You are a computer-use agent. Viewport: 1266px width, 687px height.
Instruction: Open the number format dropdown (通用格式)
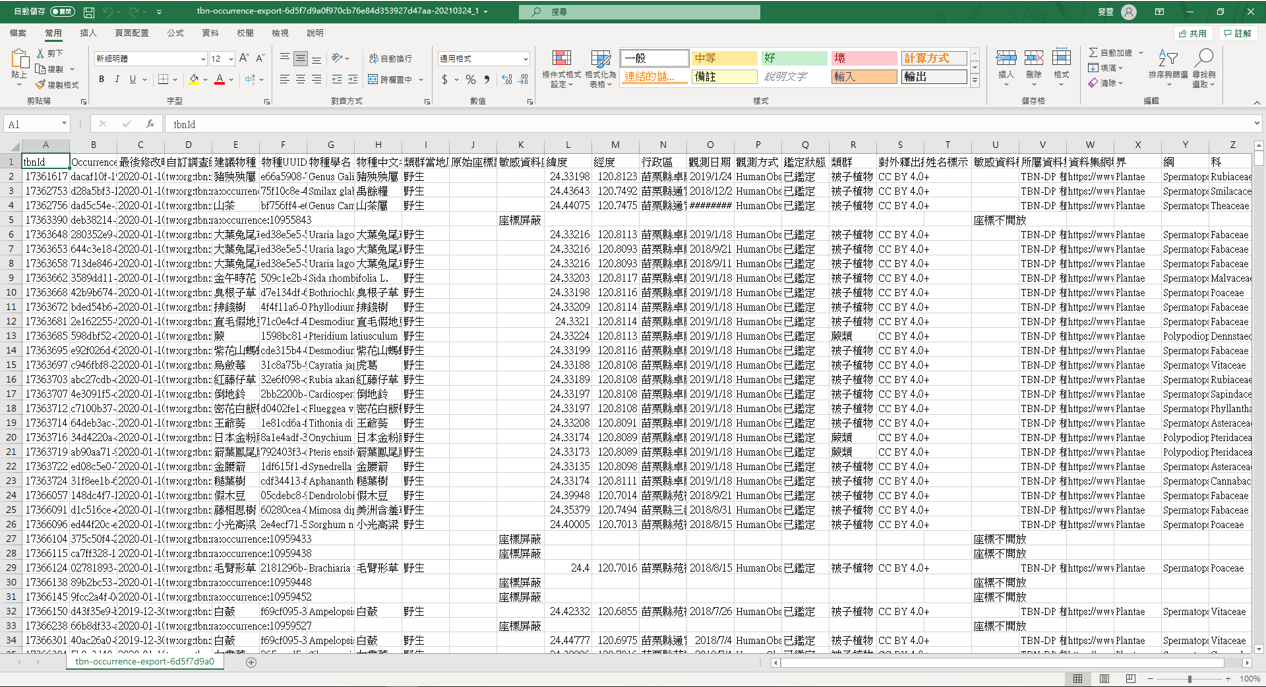526,59
